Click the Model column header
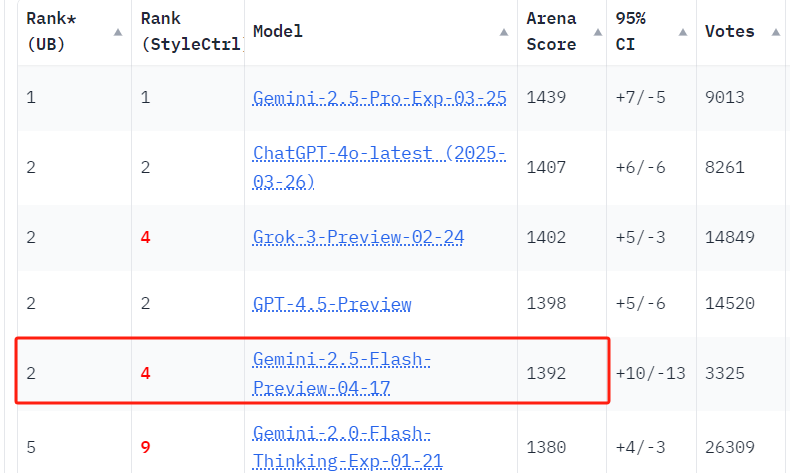790x473 pixels. pyautogui.click(x=278, y=31)
